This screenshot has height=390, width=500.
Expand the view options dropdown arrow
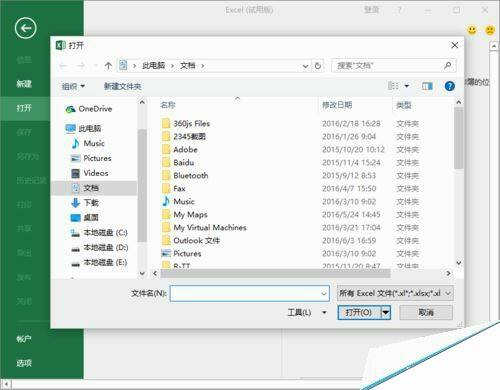(x=407, y=86)
